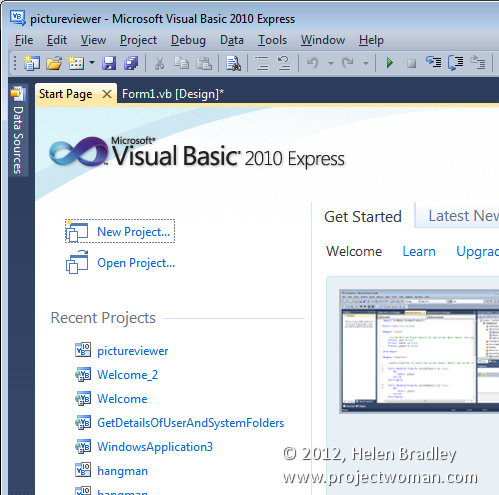The image size is (499, 495).
Task: Select the Start Page tab
Action: pyautogui.click(x=66, y=94)
